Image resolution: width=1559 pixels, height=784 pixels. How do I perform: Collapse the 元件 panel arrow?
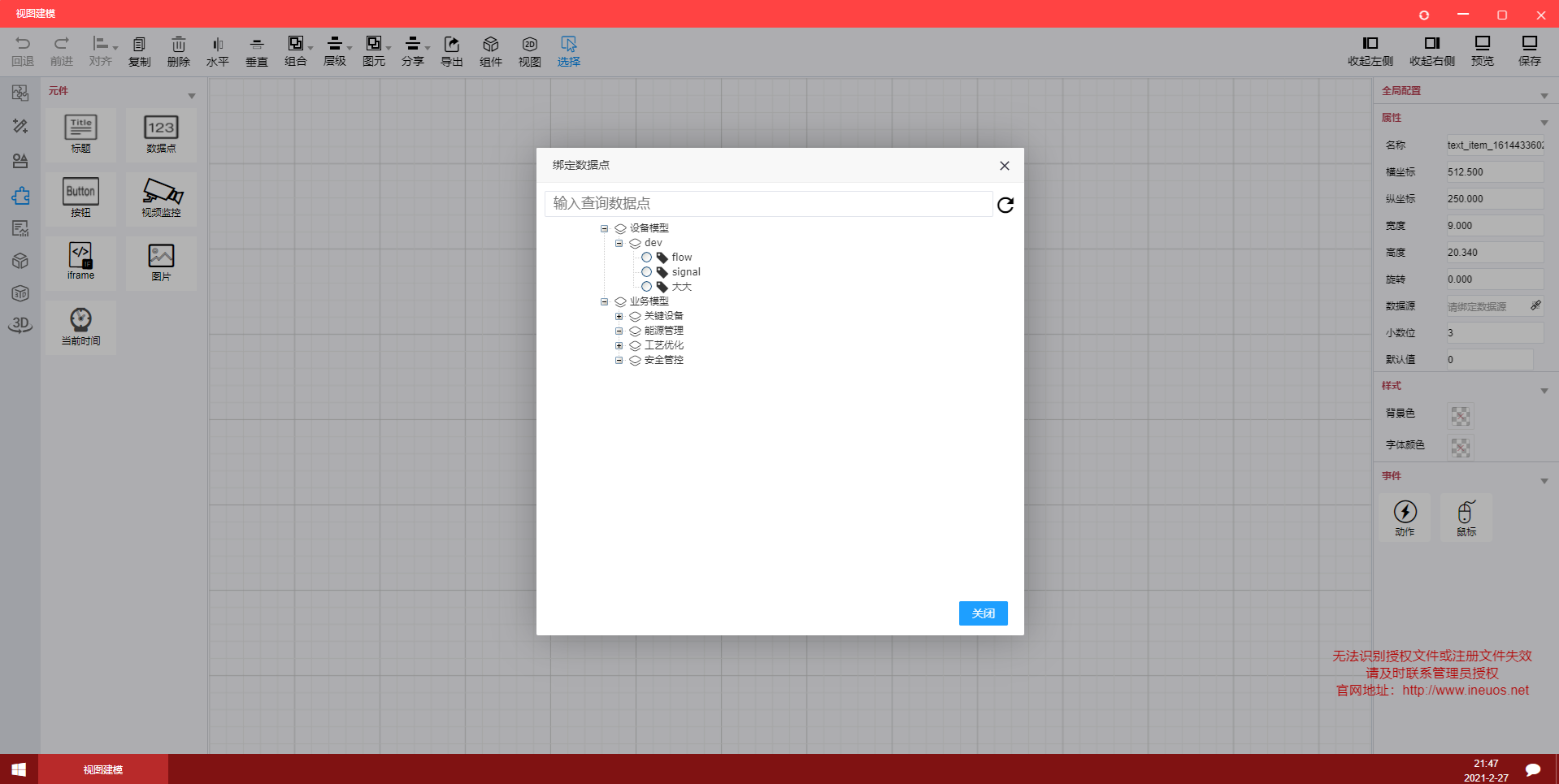192,96
